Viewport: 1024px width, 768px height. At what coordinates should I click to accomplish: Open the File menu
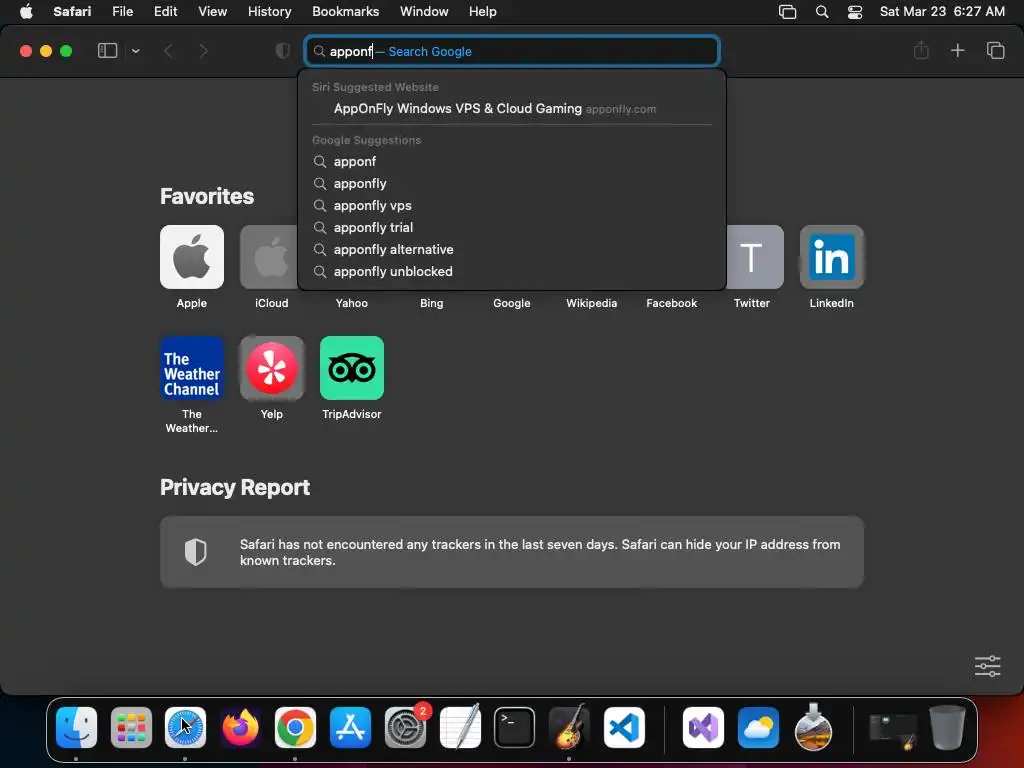(122, 12)
